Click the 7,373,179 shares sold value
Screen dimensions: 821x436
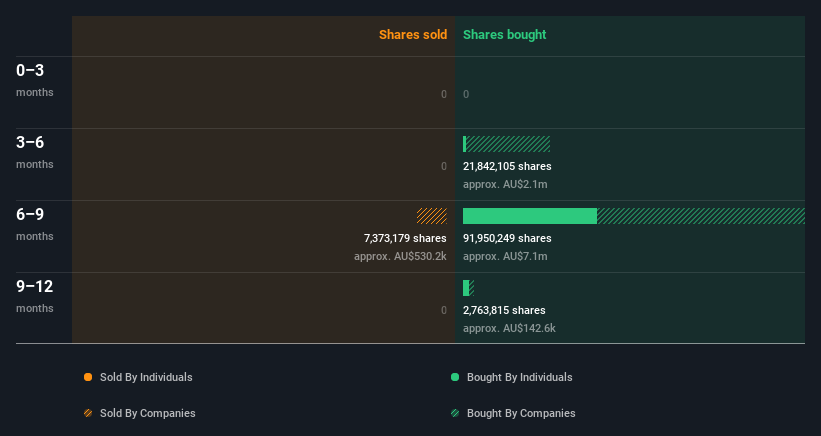[405, 238]
